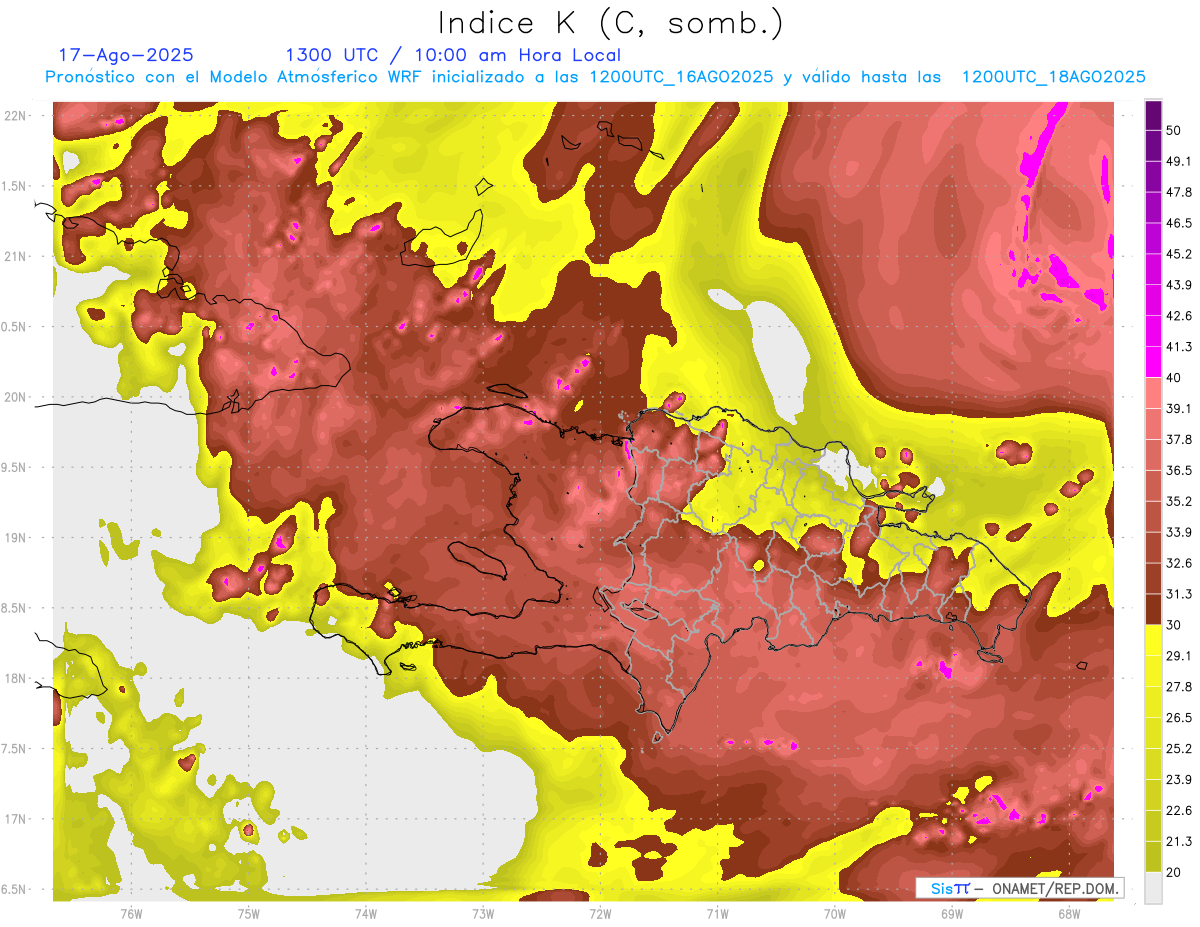Viewport: 1200px width, 927px height.
Task: Click the '42.6' legend value
Action: click(1179, 317)
